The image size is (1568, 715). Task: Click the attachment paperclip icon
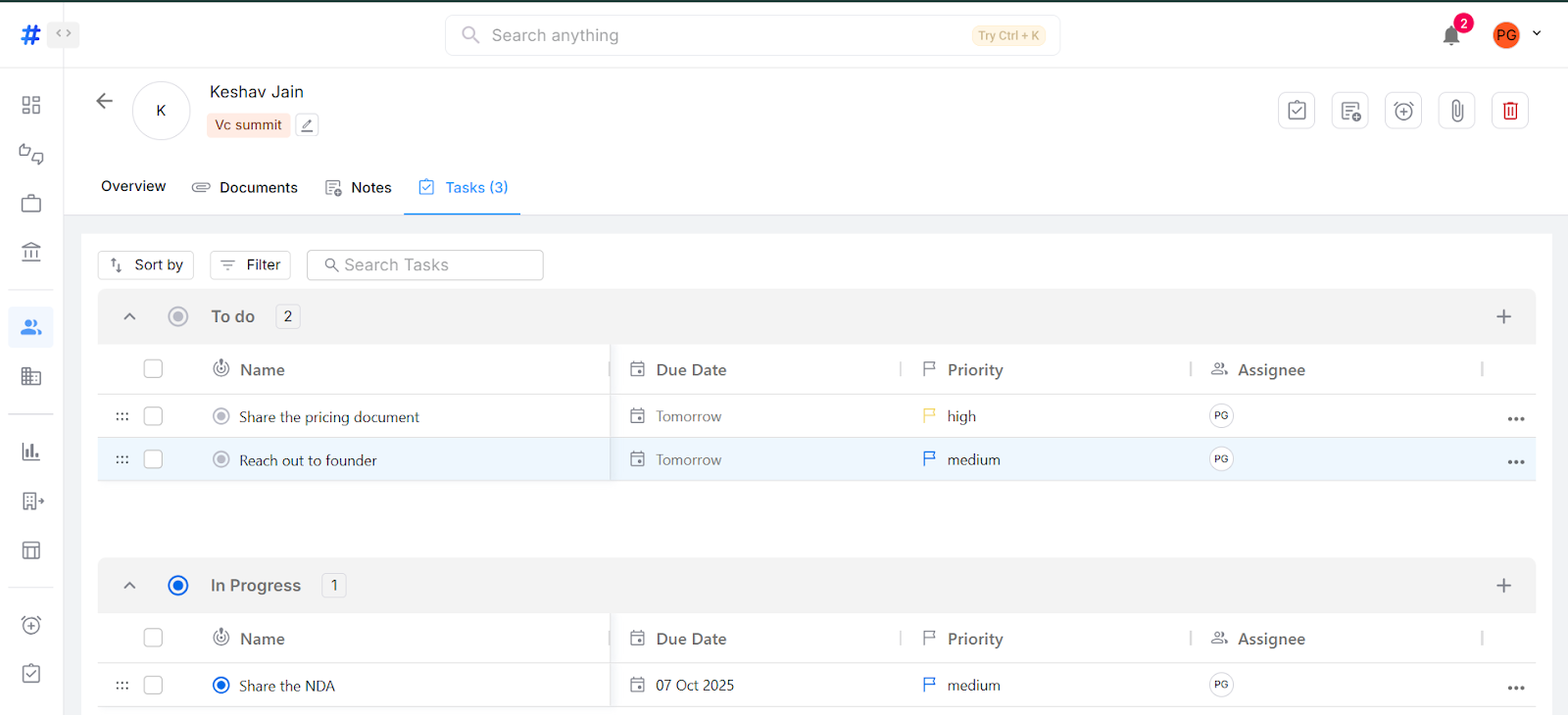1456,111
